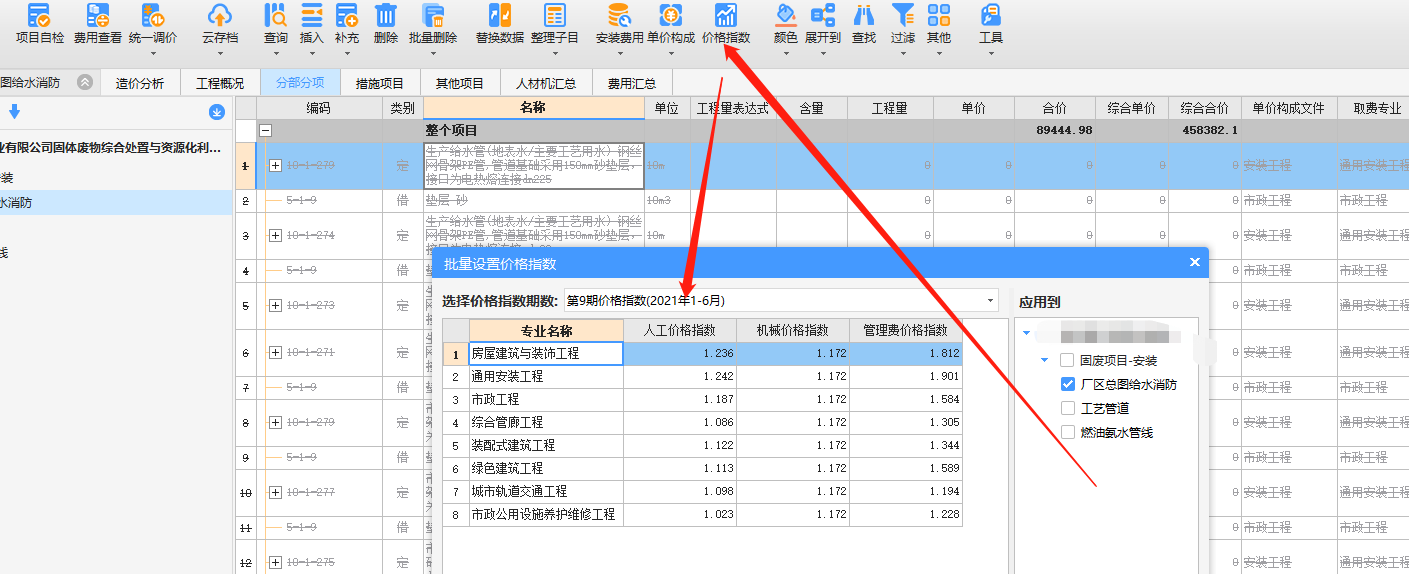
Task: Select the 绿色建筑工程 row
Action: (x=703, y=468)
